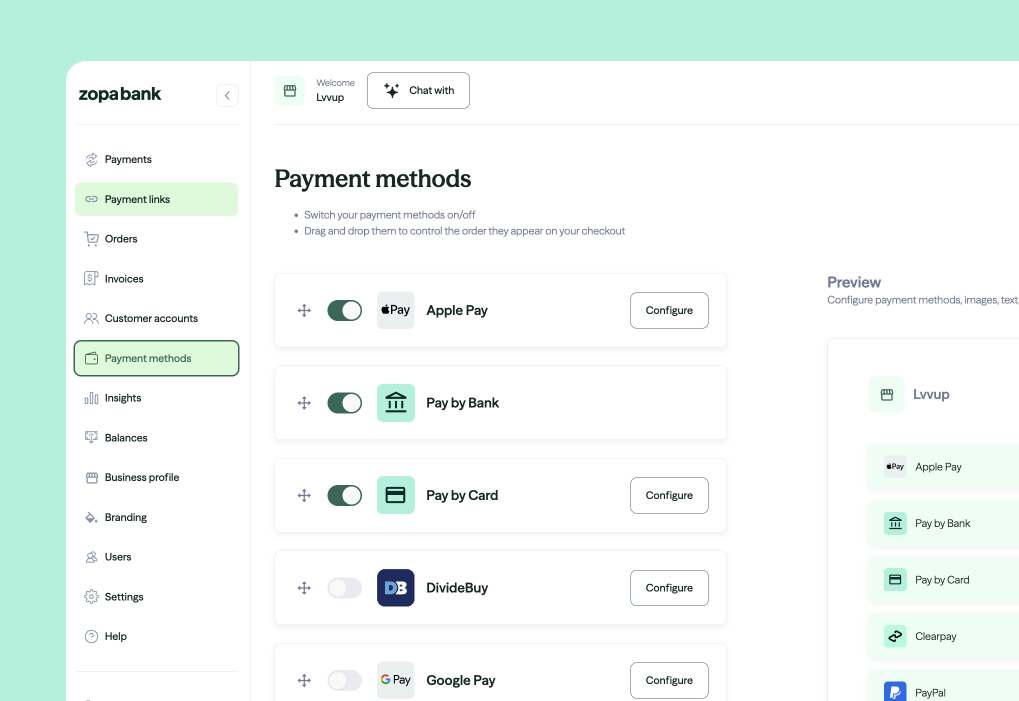The width and height of the screenshot is (1019, 701).
Task: Click the Users icon in sidebar
Action: coord(92,557)
